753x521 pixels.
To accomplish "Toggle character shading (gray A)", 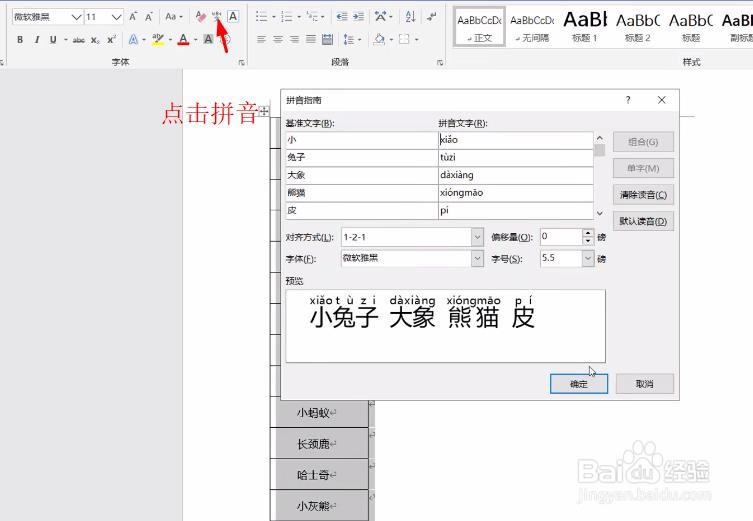I will tap(208, 39).
